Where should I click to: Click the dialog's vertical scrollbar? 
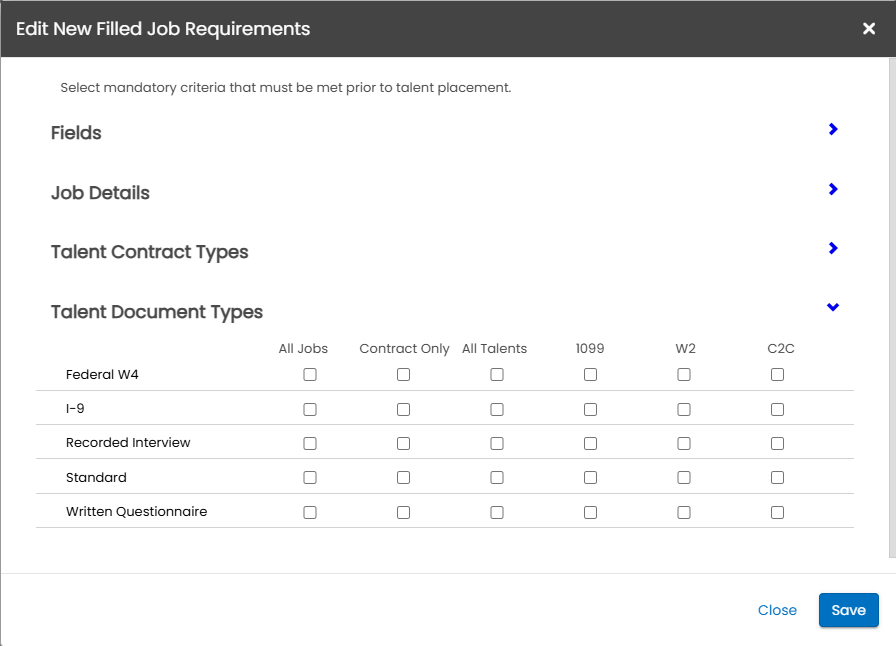point(892,300)
